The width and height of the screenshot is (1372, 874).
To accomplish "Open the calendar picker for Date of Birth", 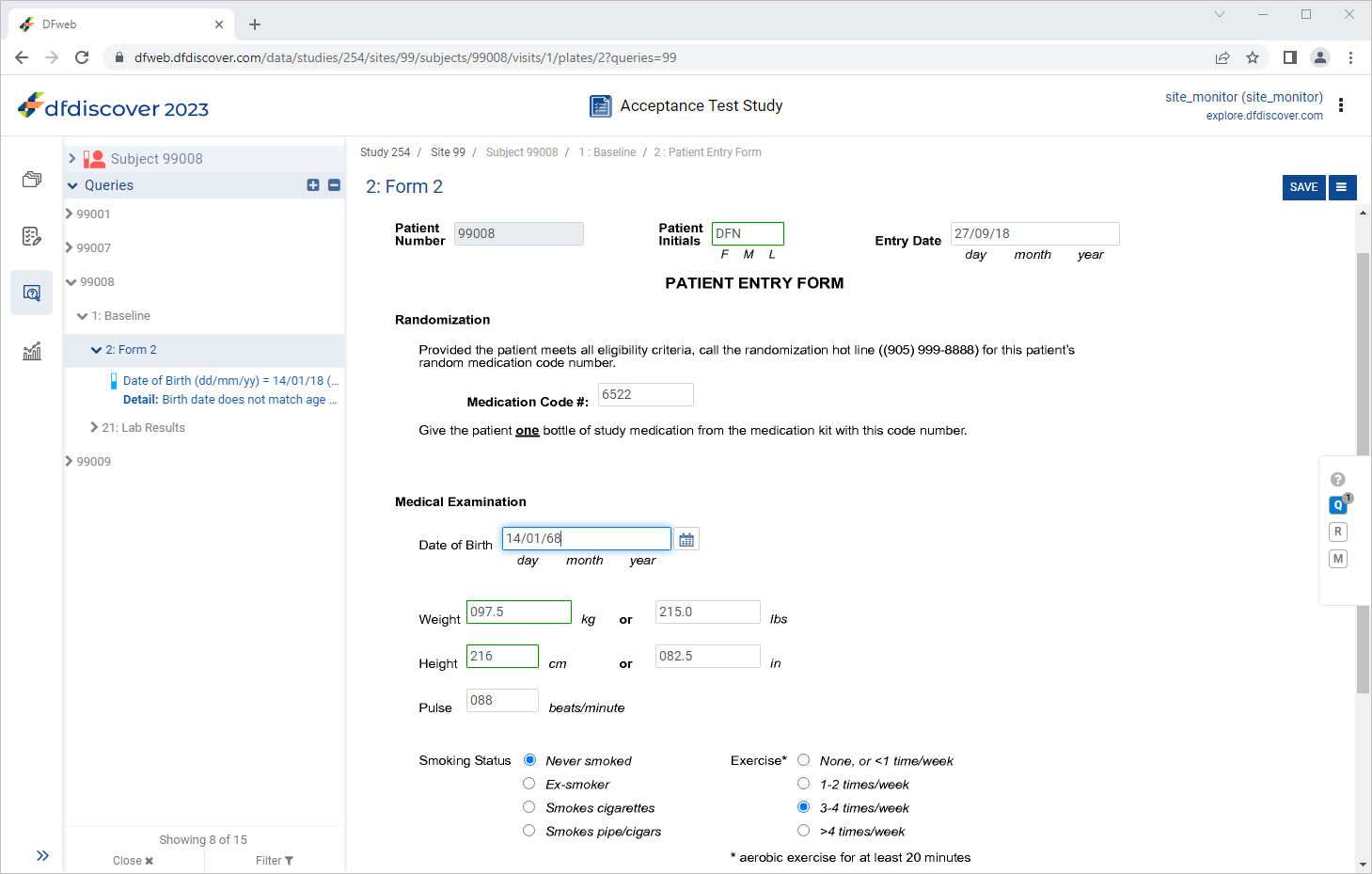I will [x=686, y=539].
